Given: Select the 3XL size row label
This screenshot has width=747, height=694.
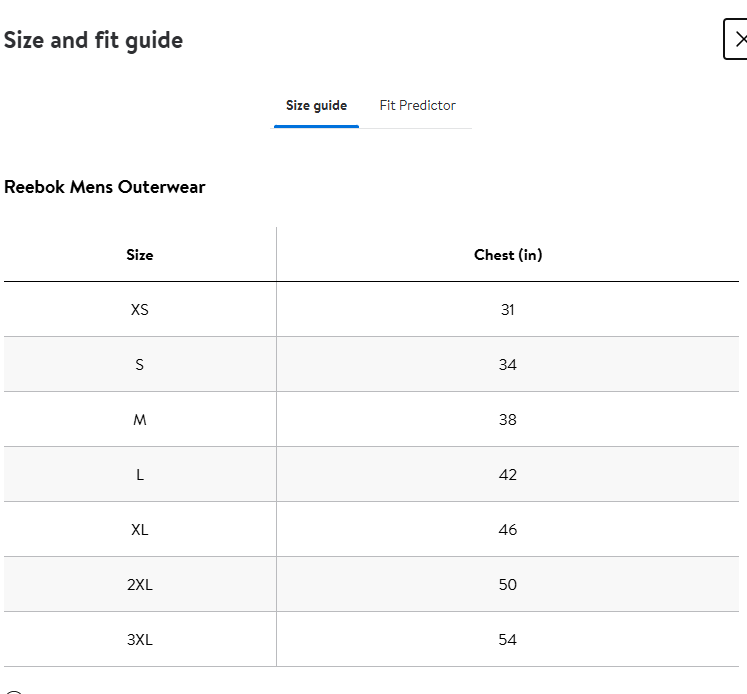Looking at the screenshot, I should coord(140,640).
